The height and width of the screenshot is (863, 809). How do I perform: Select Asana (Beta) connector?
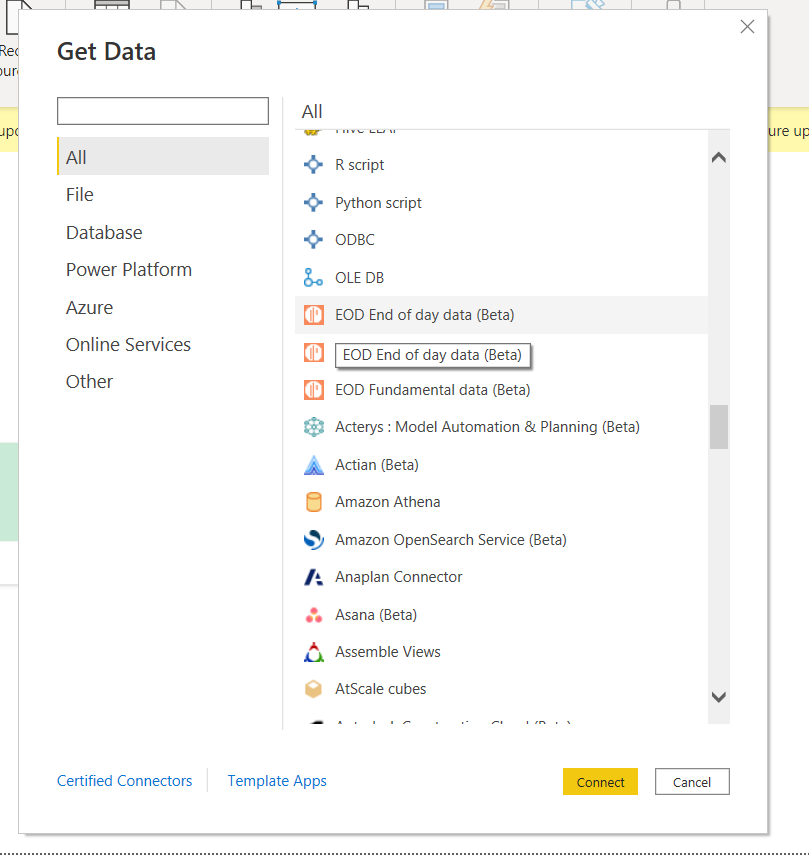coord(501,615)
